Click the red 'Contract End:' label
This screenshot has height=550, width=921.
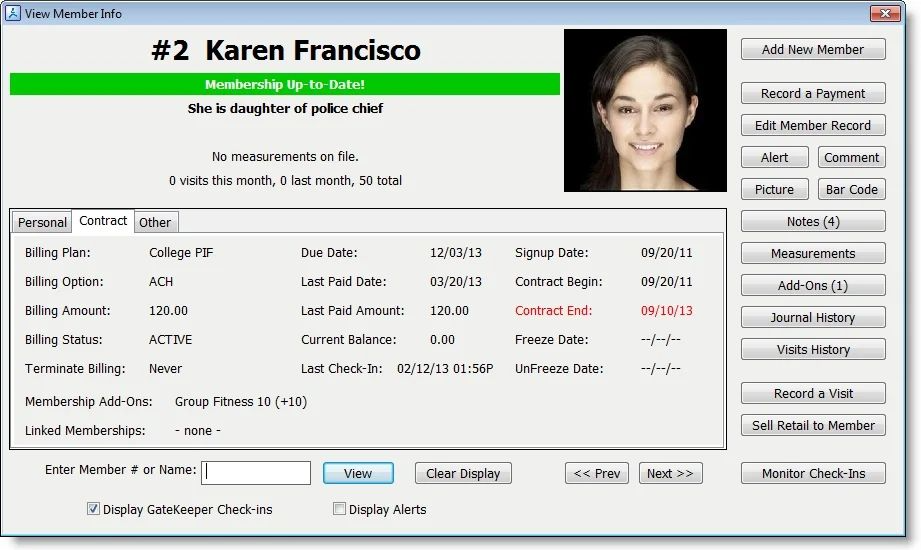(553, 310)
